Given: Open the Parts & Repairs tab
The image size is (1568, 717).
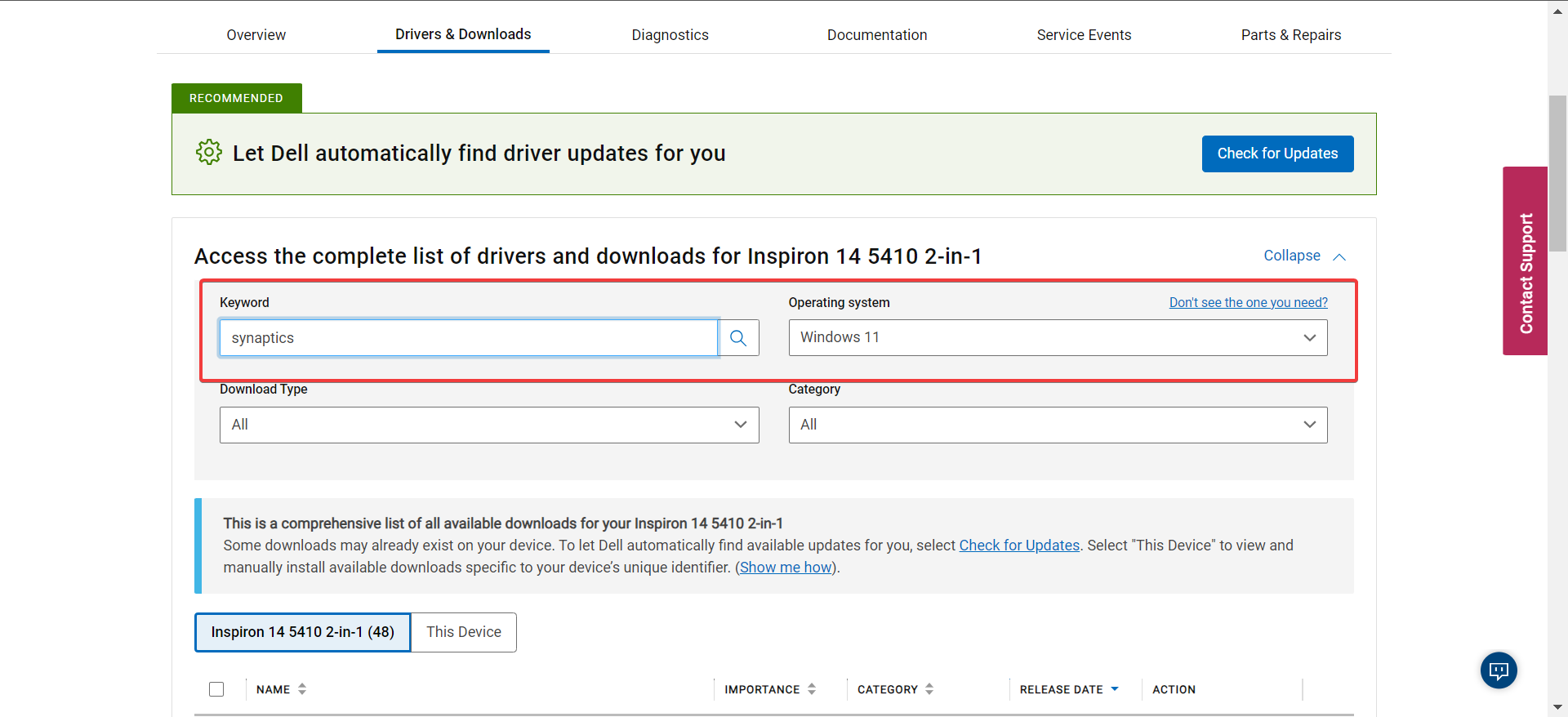Looking at the screenshot, I should pos(1291,35).
